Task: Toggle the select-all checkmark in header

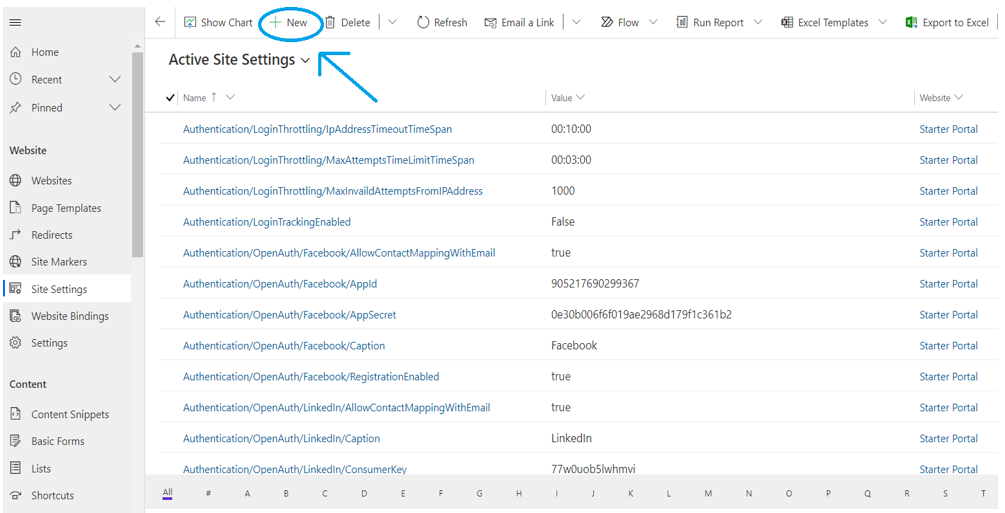Action: pos(170,98)
